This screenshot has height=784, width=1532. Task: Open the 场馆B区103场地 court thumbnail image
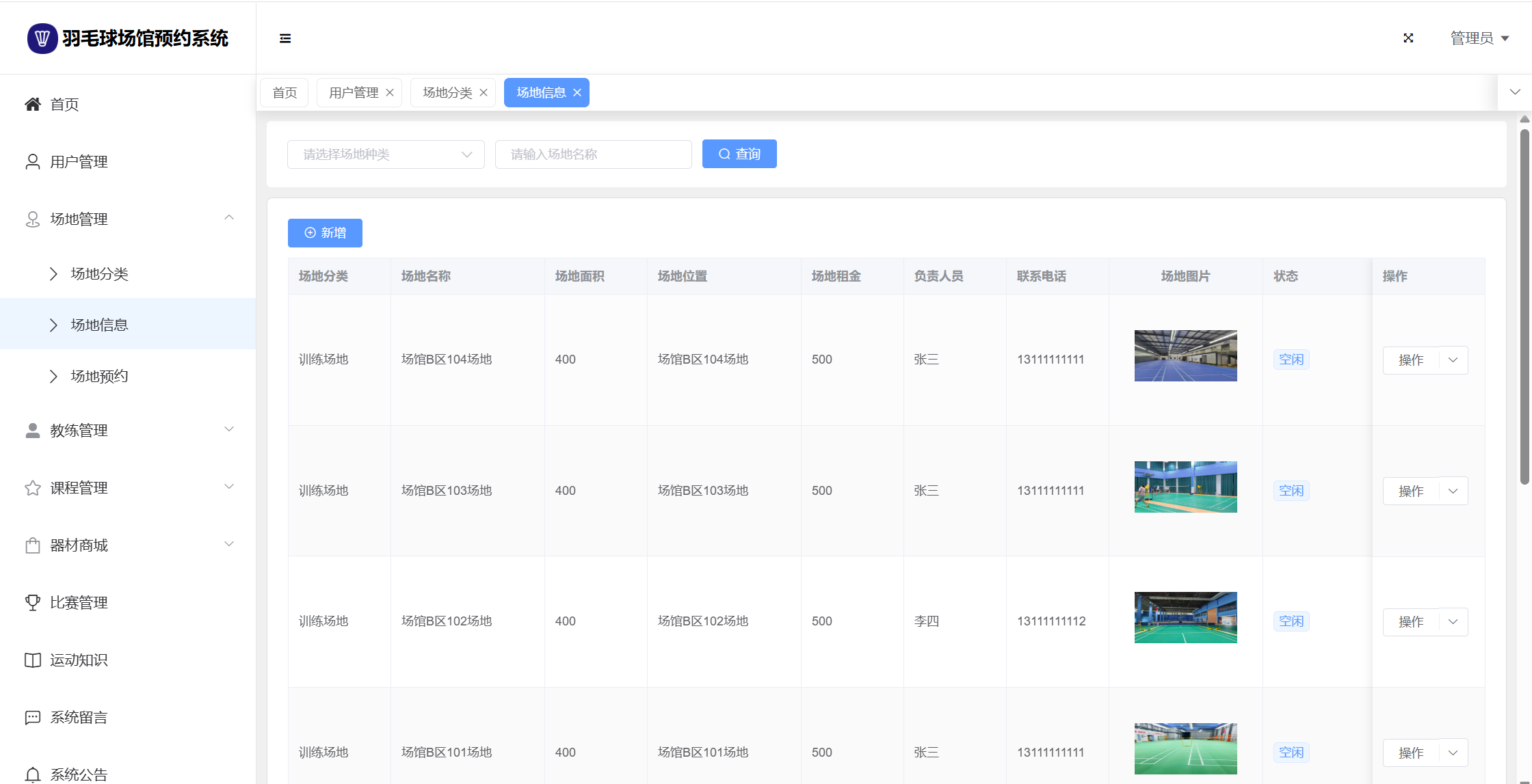1185,487
